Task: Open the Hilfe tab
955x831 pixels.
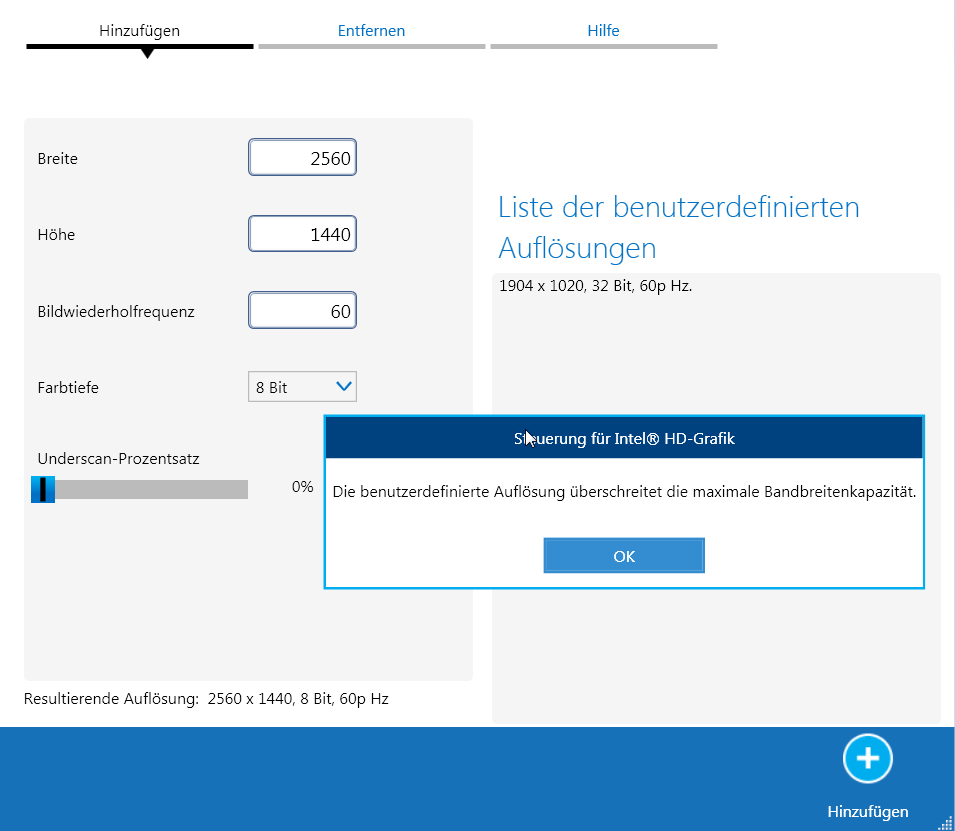Action: pyautogui.click(x=603, y=30)
